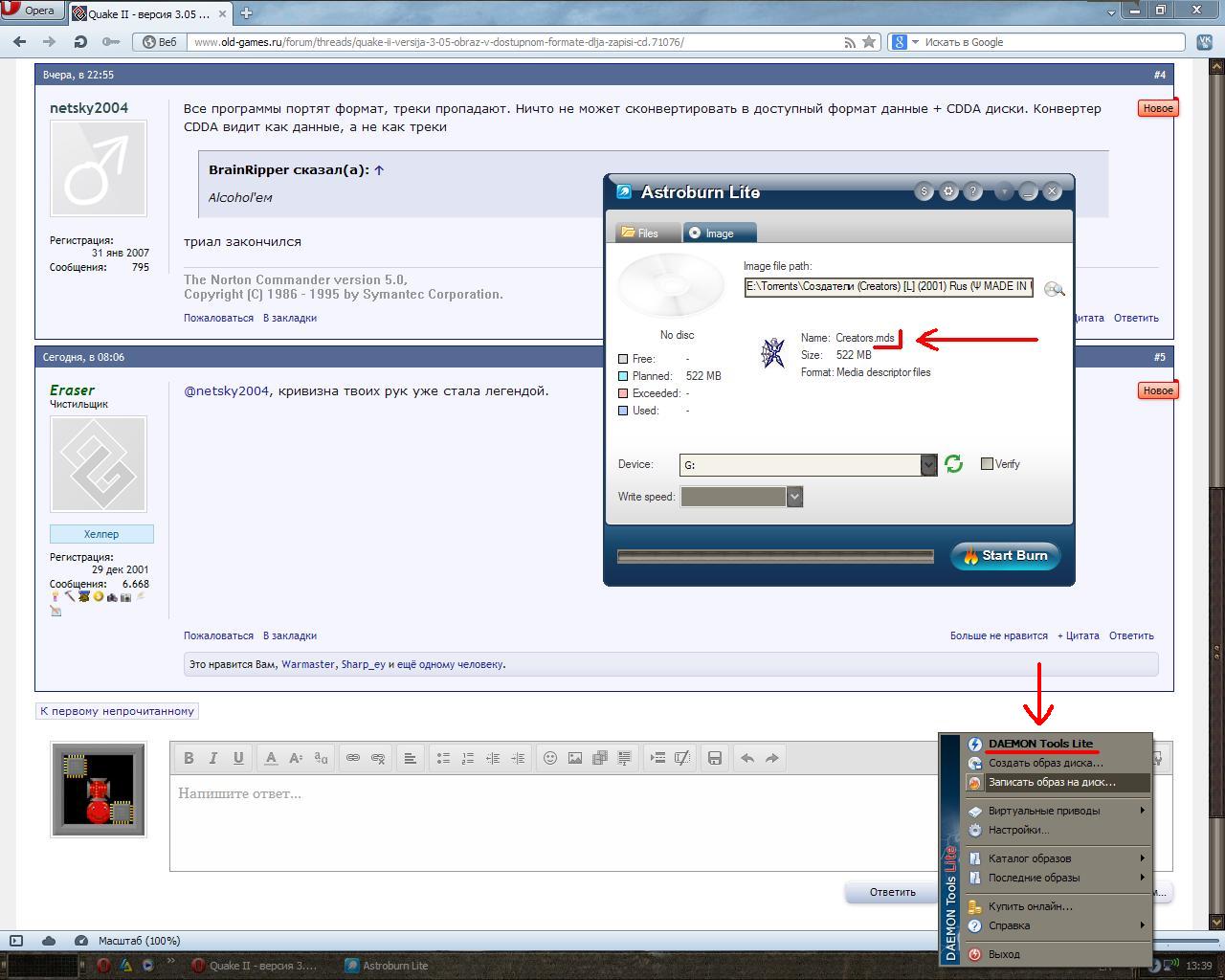Switch to the Files tab in Astroburn
The height and width of the screenshot is (980, 1225).
click(647, 233)
